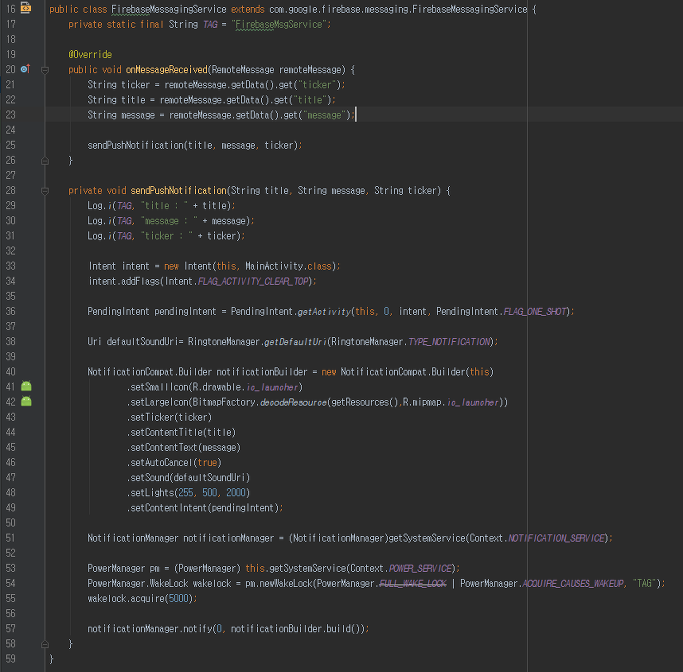Click the getActivity method call
The image size is (683, 672).
tap(325, 312)
